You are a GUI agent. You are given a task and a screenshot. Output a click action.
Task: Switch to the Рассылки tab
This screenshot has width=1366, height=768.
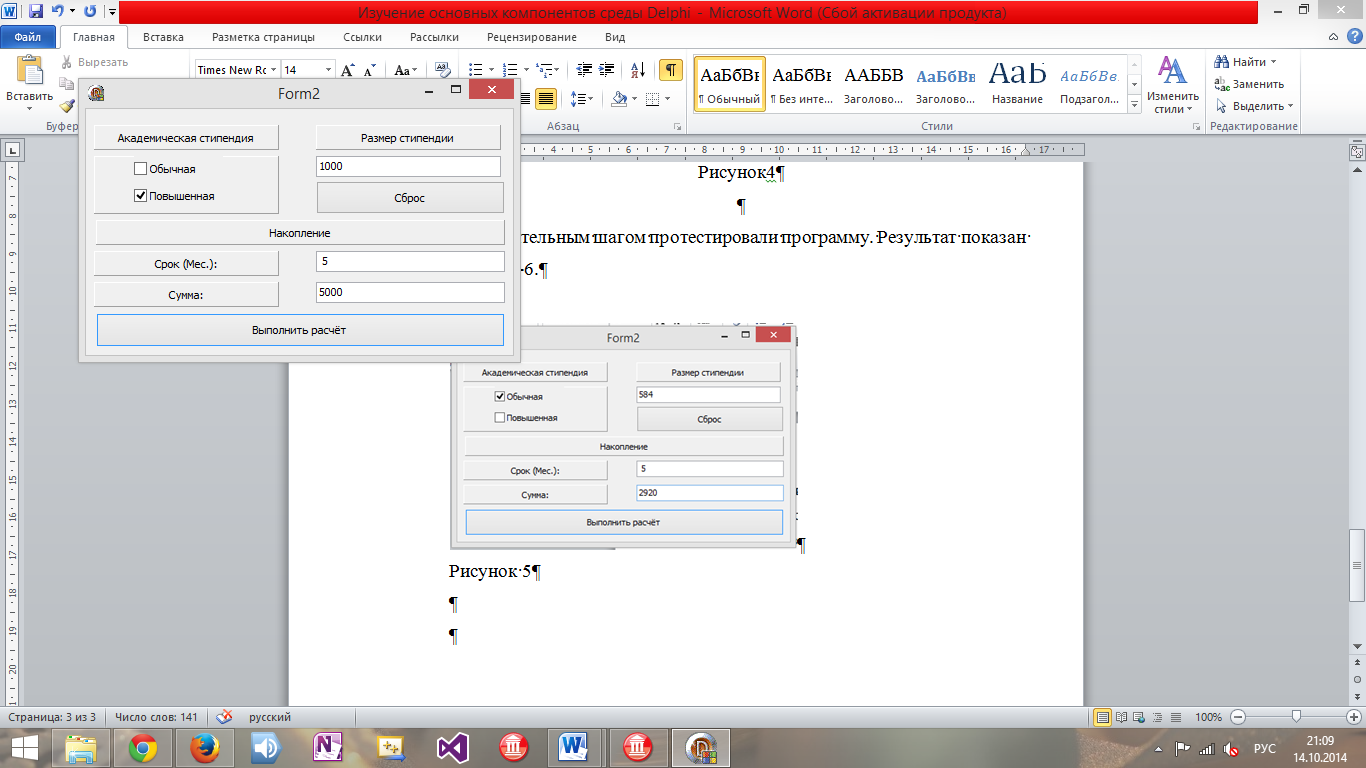click(x=434, y=37)
